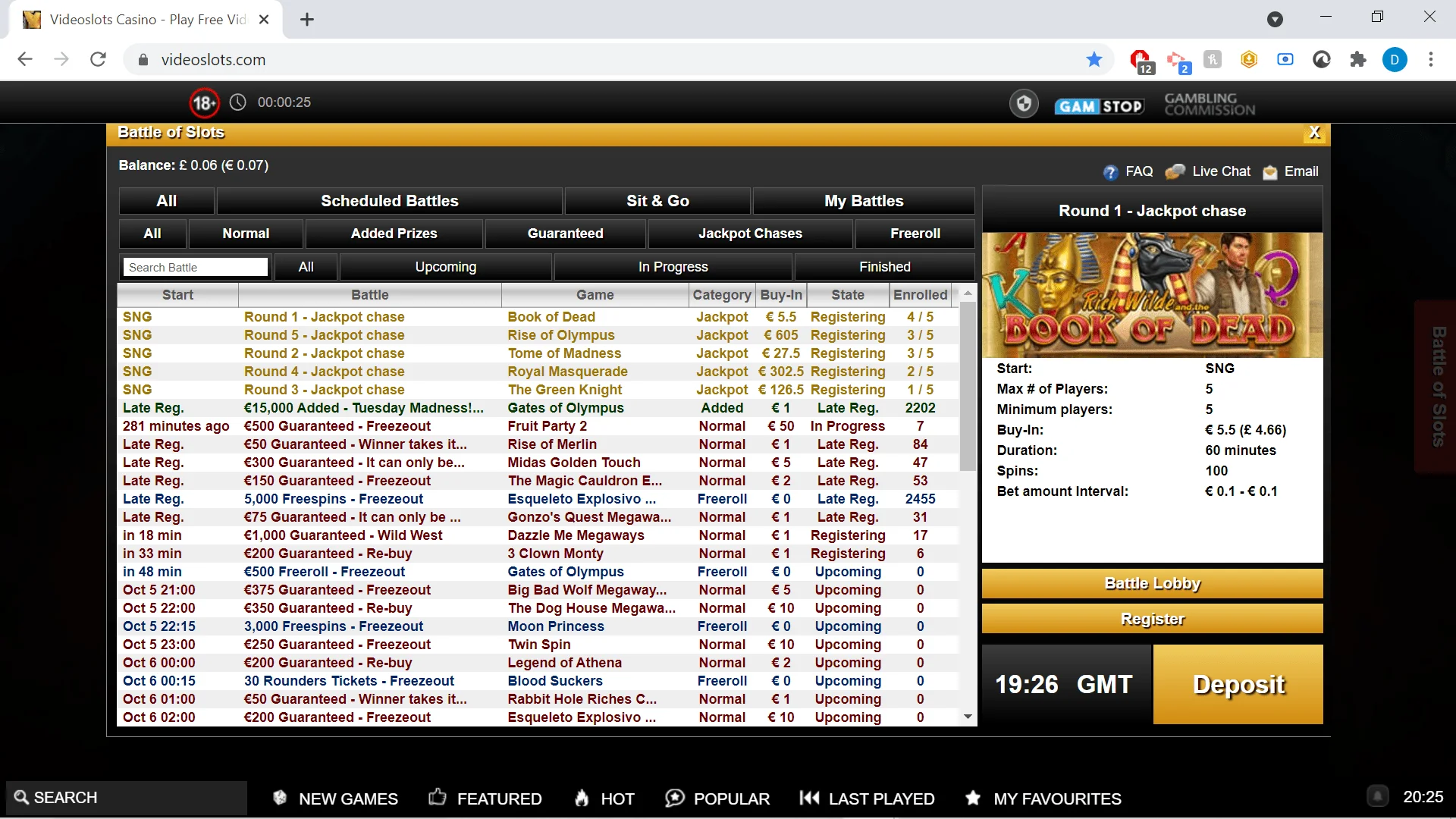Click the Battle Lobby button

[1152, 583]
